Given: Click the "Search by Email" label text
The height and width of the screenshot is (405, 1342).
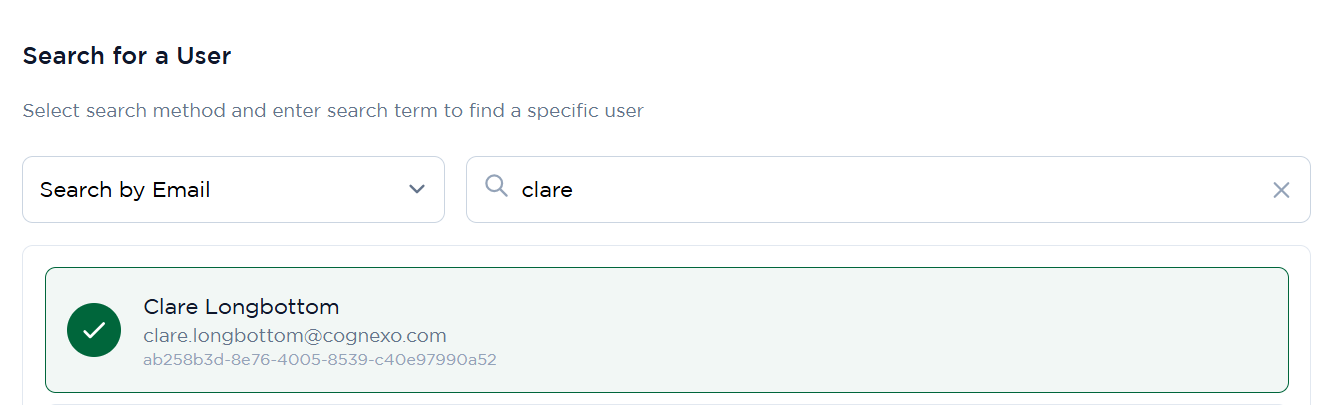Looking at the screenshot, I should click(x=125, y=190).
